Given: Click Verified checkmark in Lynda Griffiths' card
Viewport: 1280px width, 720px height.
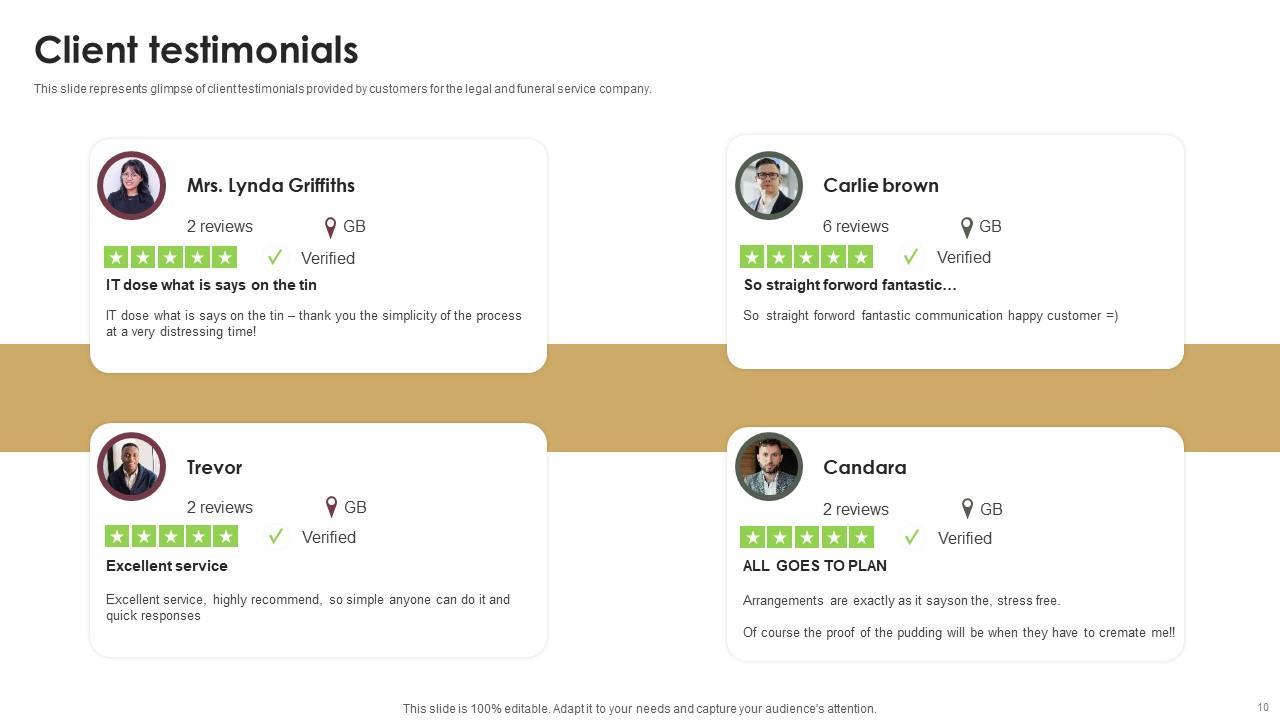Looking at the screenshot, I should [x=275, y=258].
